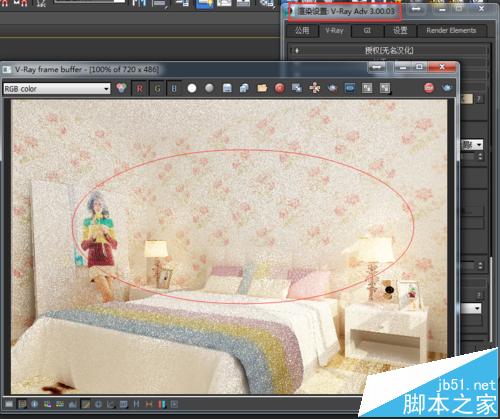Click the region render teapot icon

pyautogui.click(x=332, y=88)
